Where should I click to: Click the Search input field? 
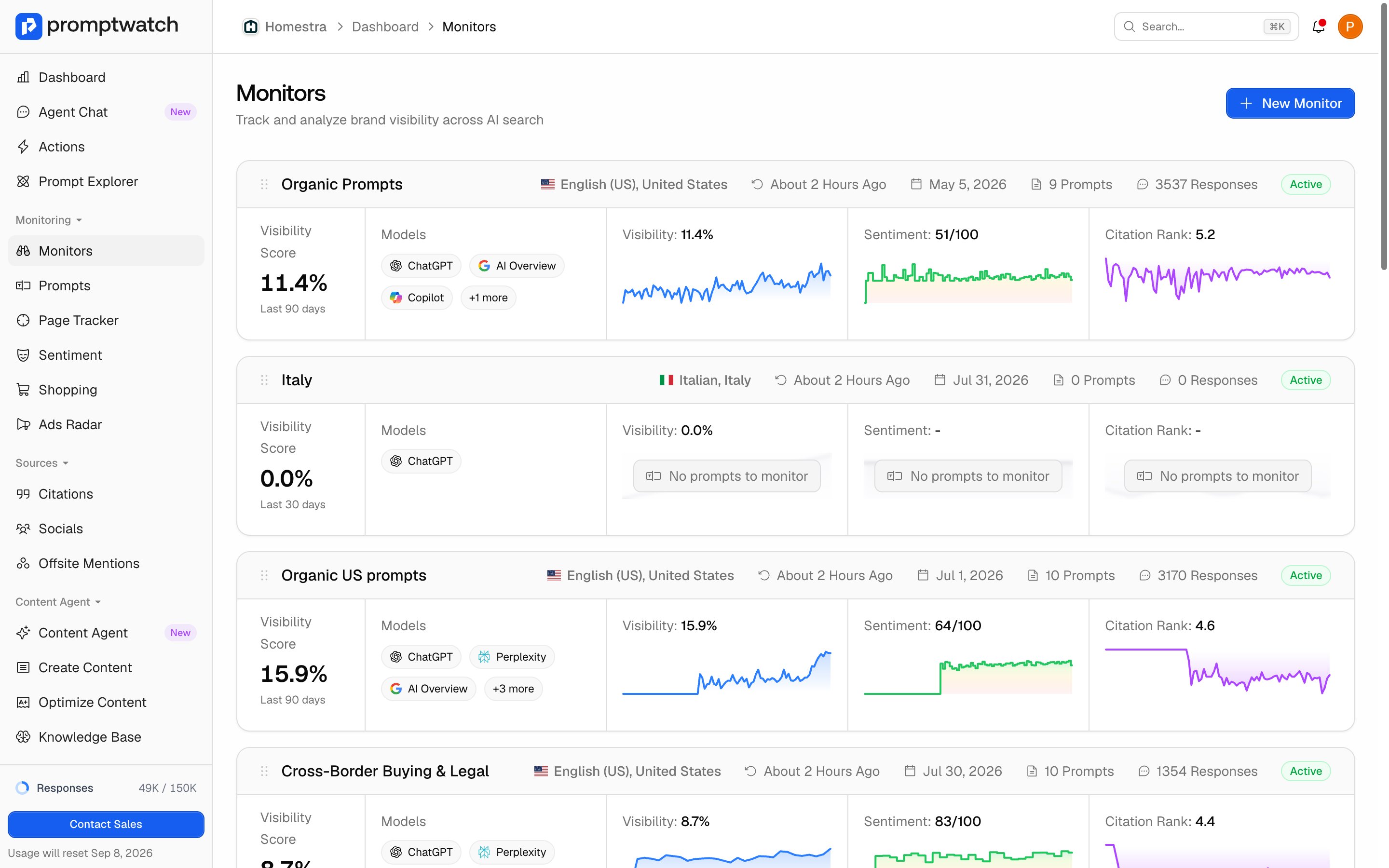[1206, 27]
